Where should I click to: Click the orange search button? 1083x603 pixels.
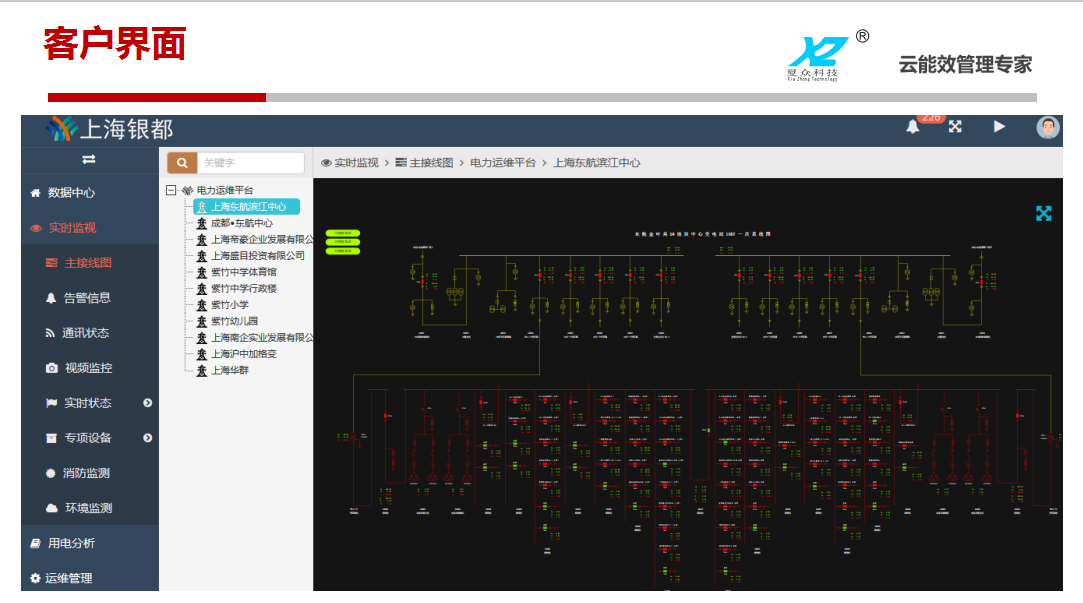(182, 162)
